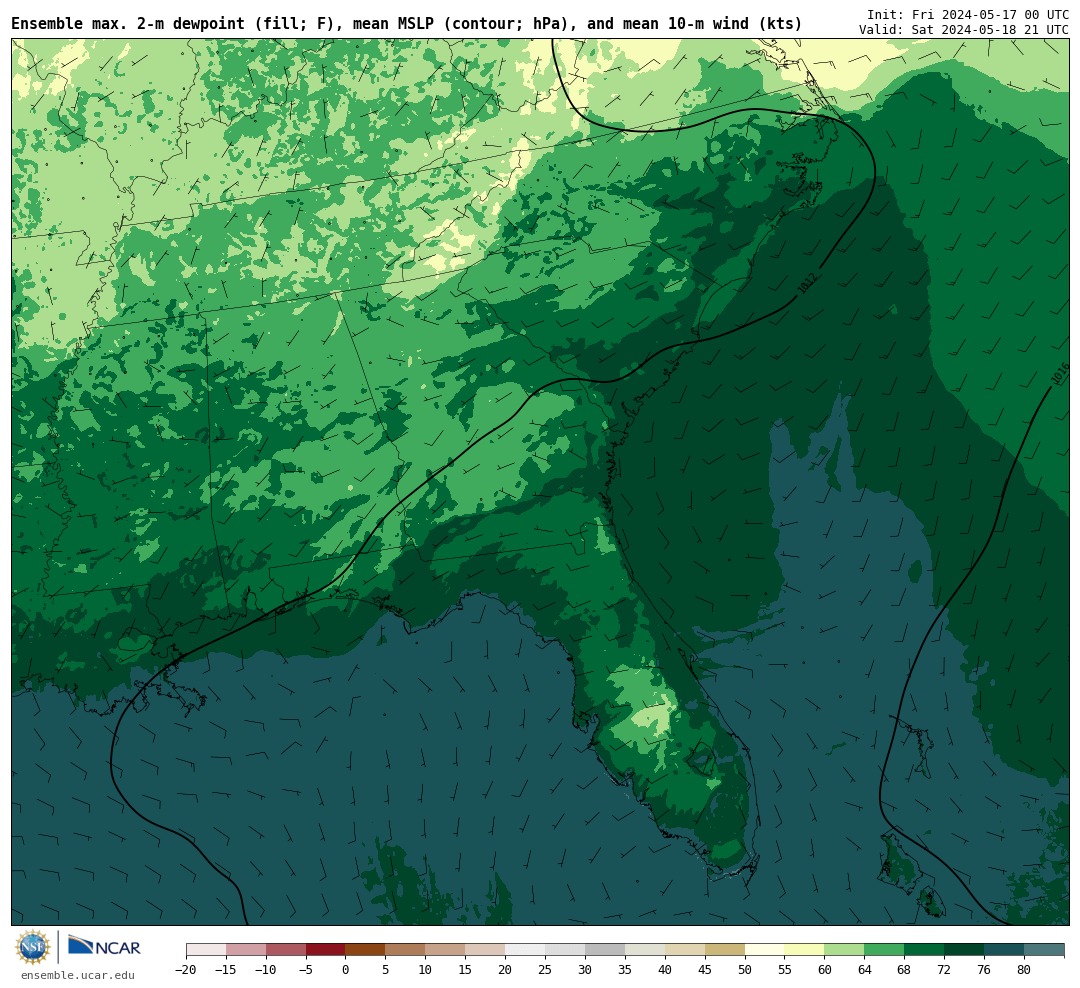This screenshot has width=1080, height=988.
Task: Select the chart title text
Action: [406, 24]
